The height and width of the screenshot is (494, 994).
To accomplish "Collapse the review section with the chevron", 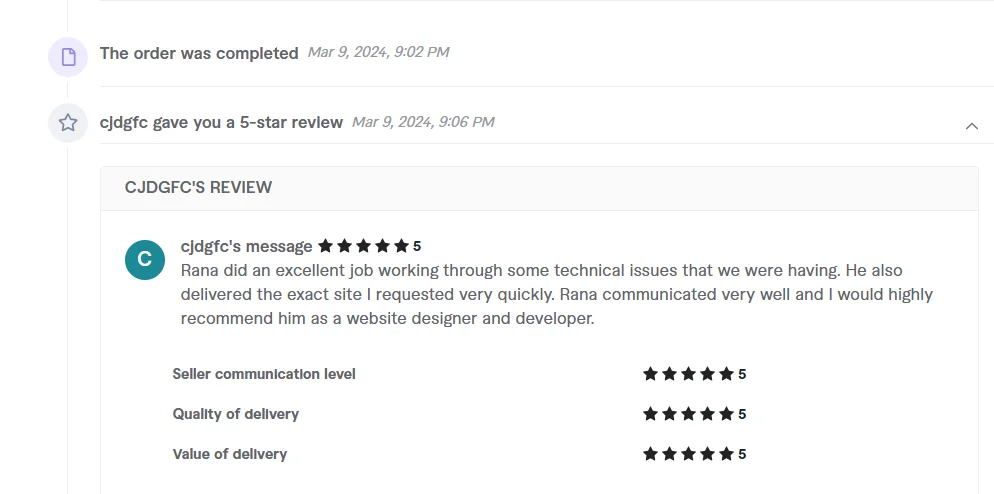I will [x=971, y=126].
